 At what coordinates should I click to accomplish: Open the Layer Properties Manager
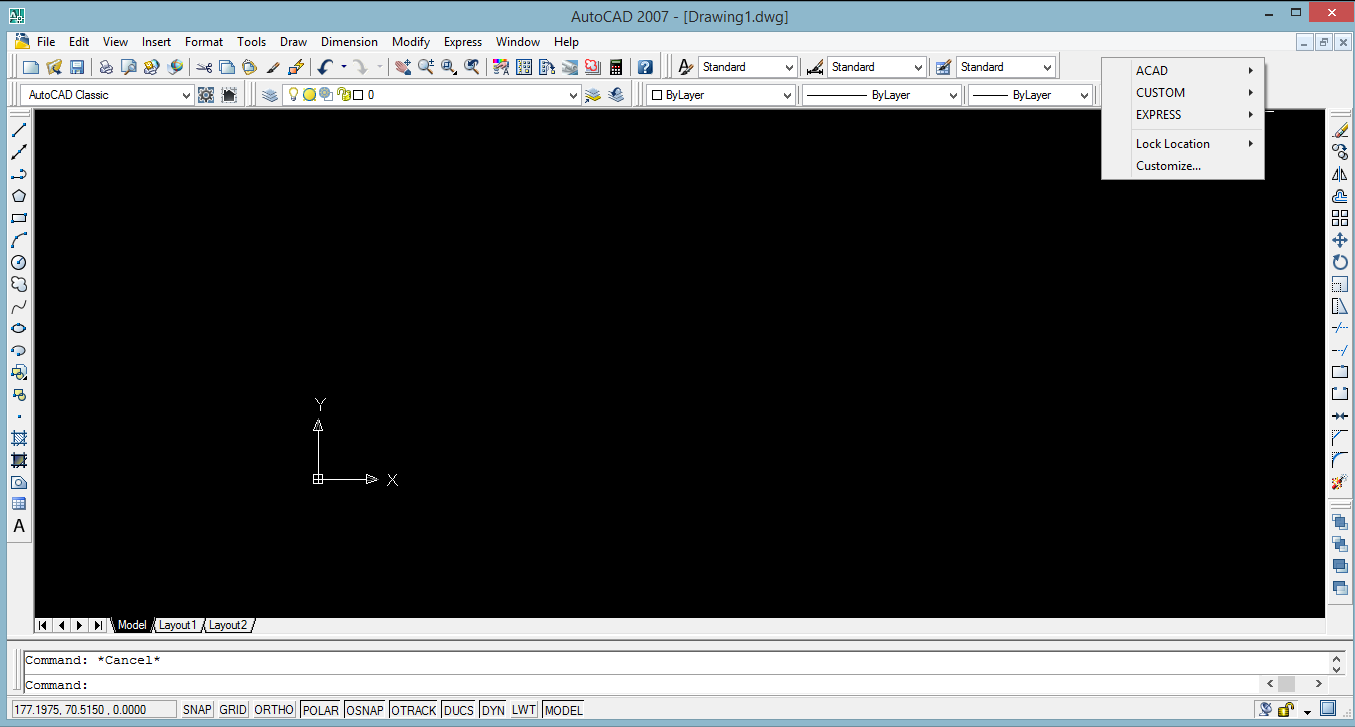coord(269,94)
